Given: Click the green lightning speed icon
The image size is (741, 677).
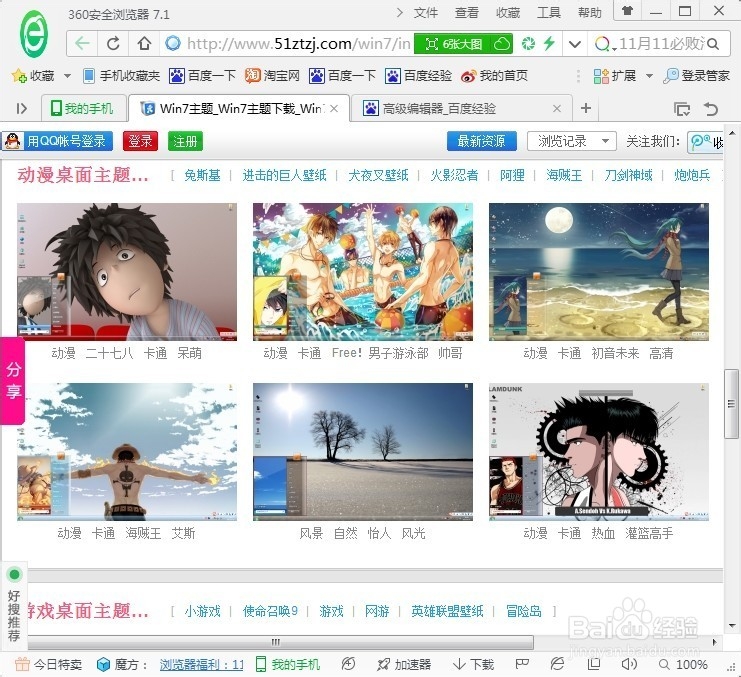Looking at the screenshot, I should point(549,43).
